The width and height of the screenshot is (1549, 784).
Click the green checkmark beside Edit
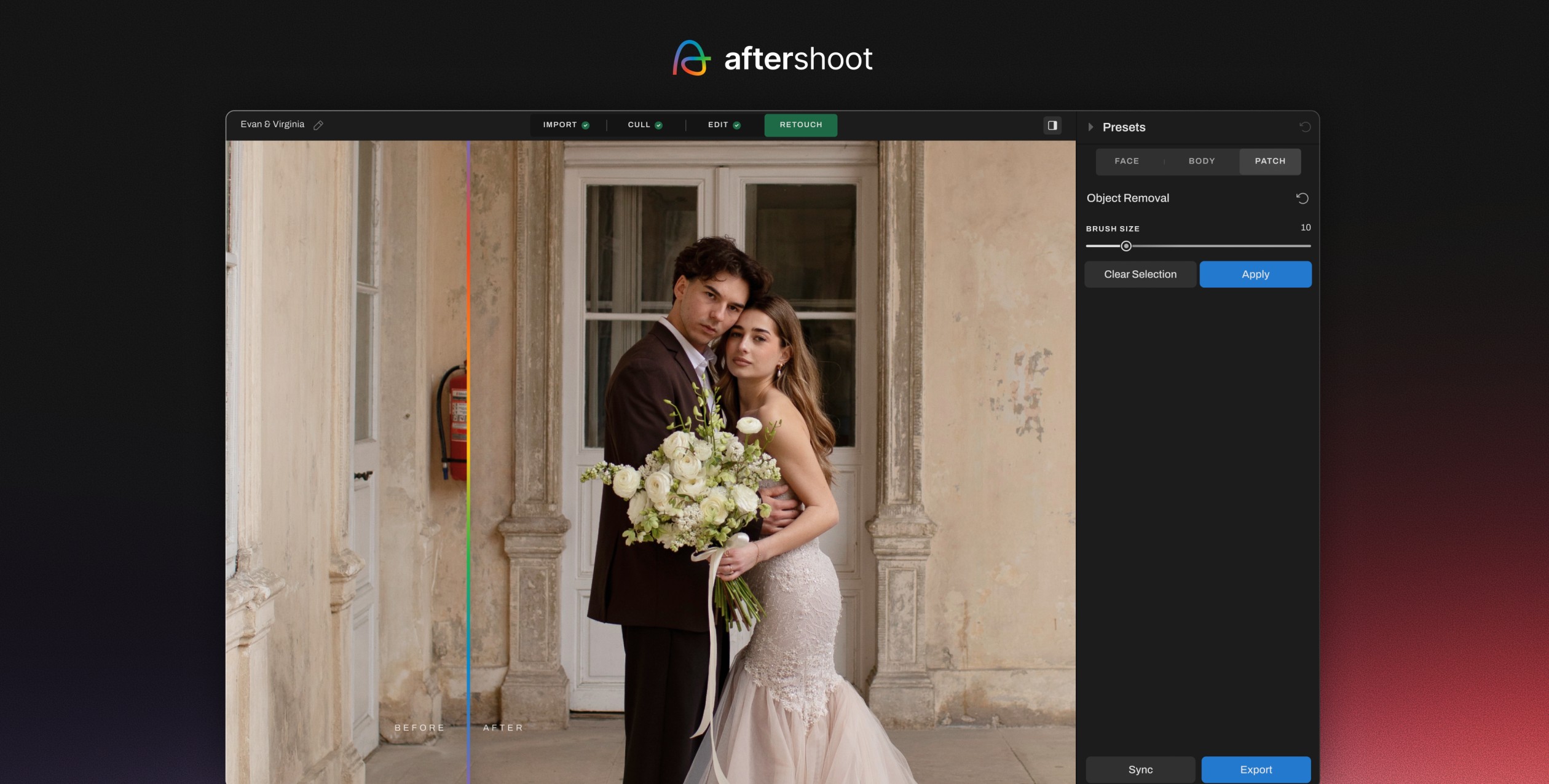pyautogui.click(x=736, y=125)
